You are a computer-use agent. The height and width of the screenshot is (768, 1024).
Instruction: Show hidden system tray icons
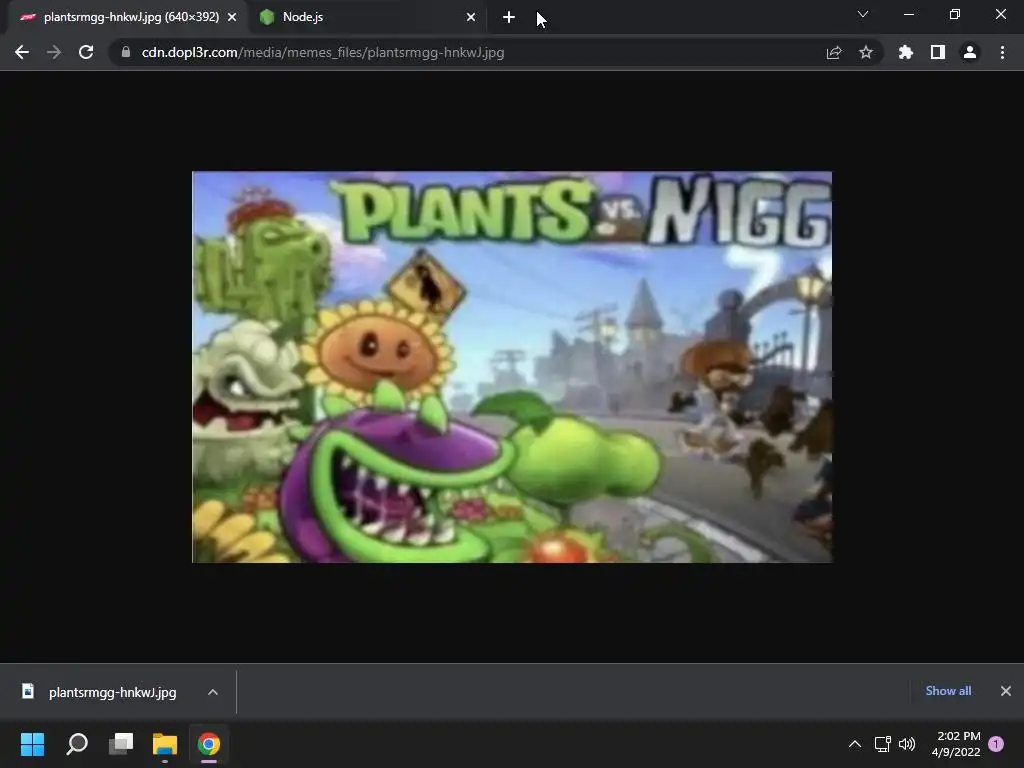855,744
